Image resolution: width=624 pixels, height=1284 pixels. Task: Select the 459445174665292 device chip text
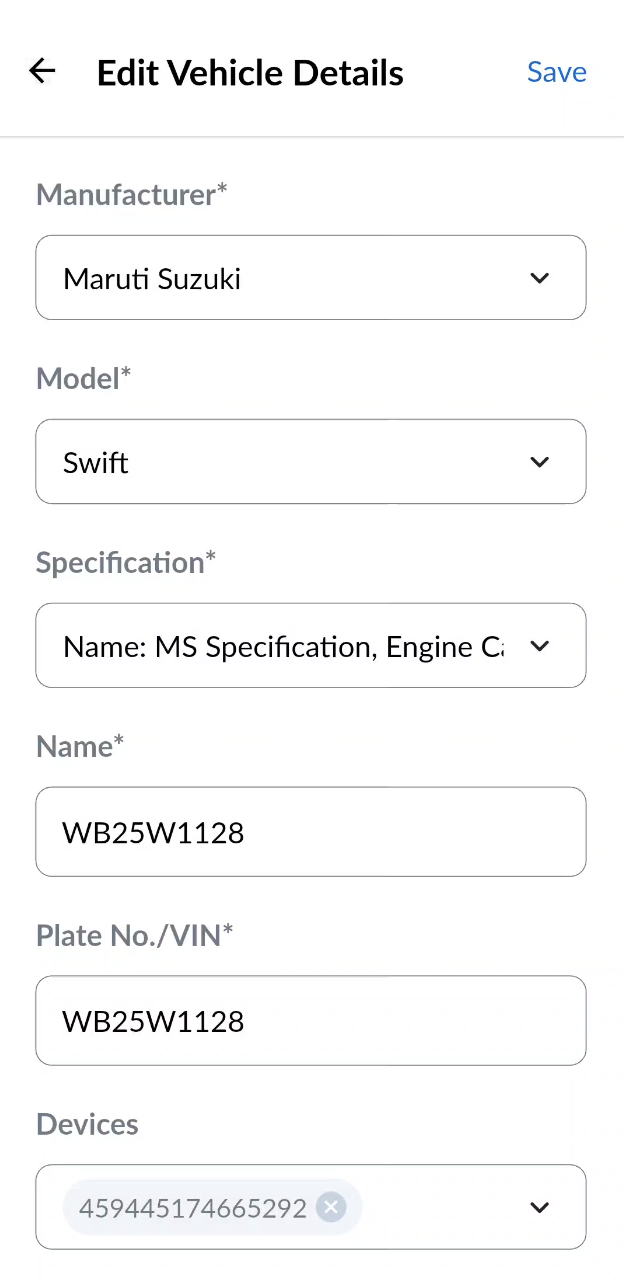click(x=193, y=1208)
